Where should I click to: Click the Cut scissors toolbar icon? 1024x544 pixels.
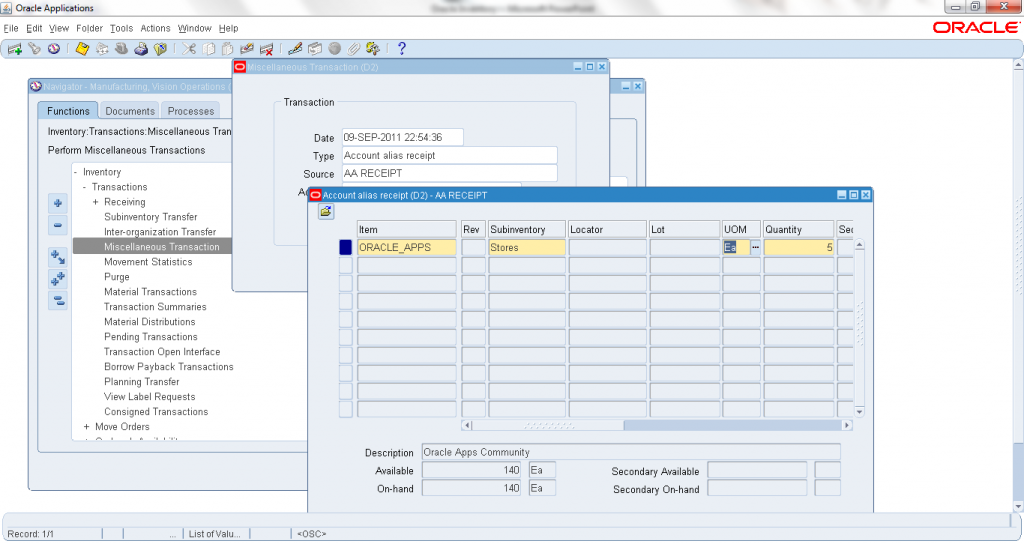coord(189,48)
